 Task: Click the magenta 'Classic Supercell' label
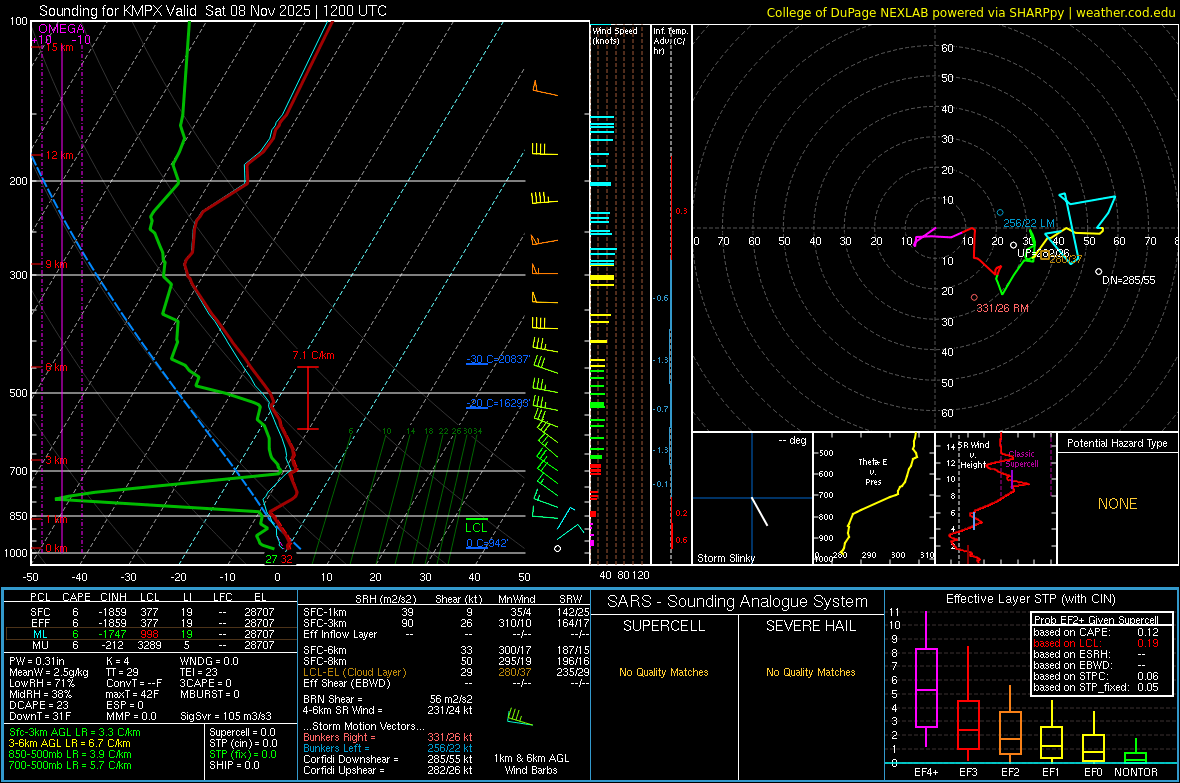pyautogui.click(x=1022, y=459)
